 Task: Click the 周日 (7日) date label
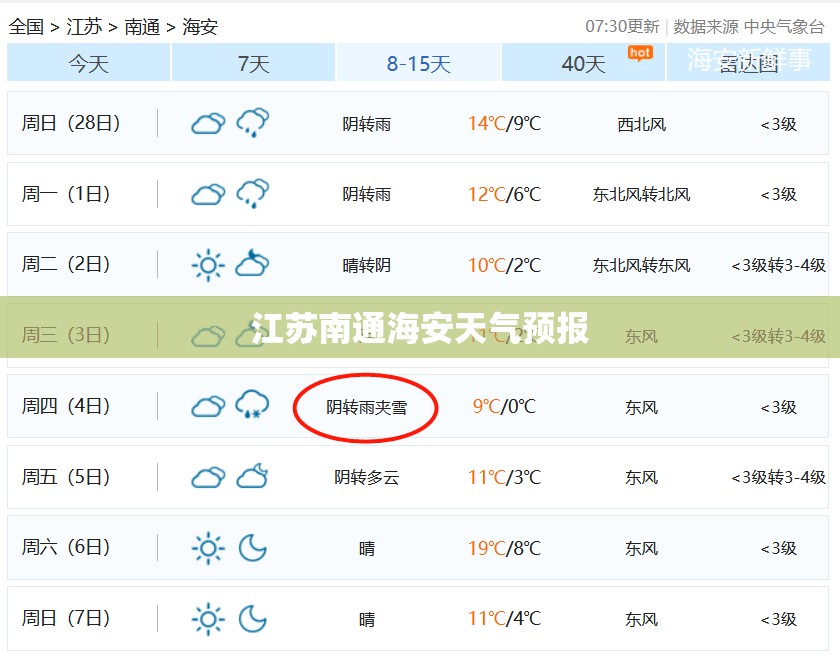(x=66, y=619)
